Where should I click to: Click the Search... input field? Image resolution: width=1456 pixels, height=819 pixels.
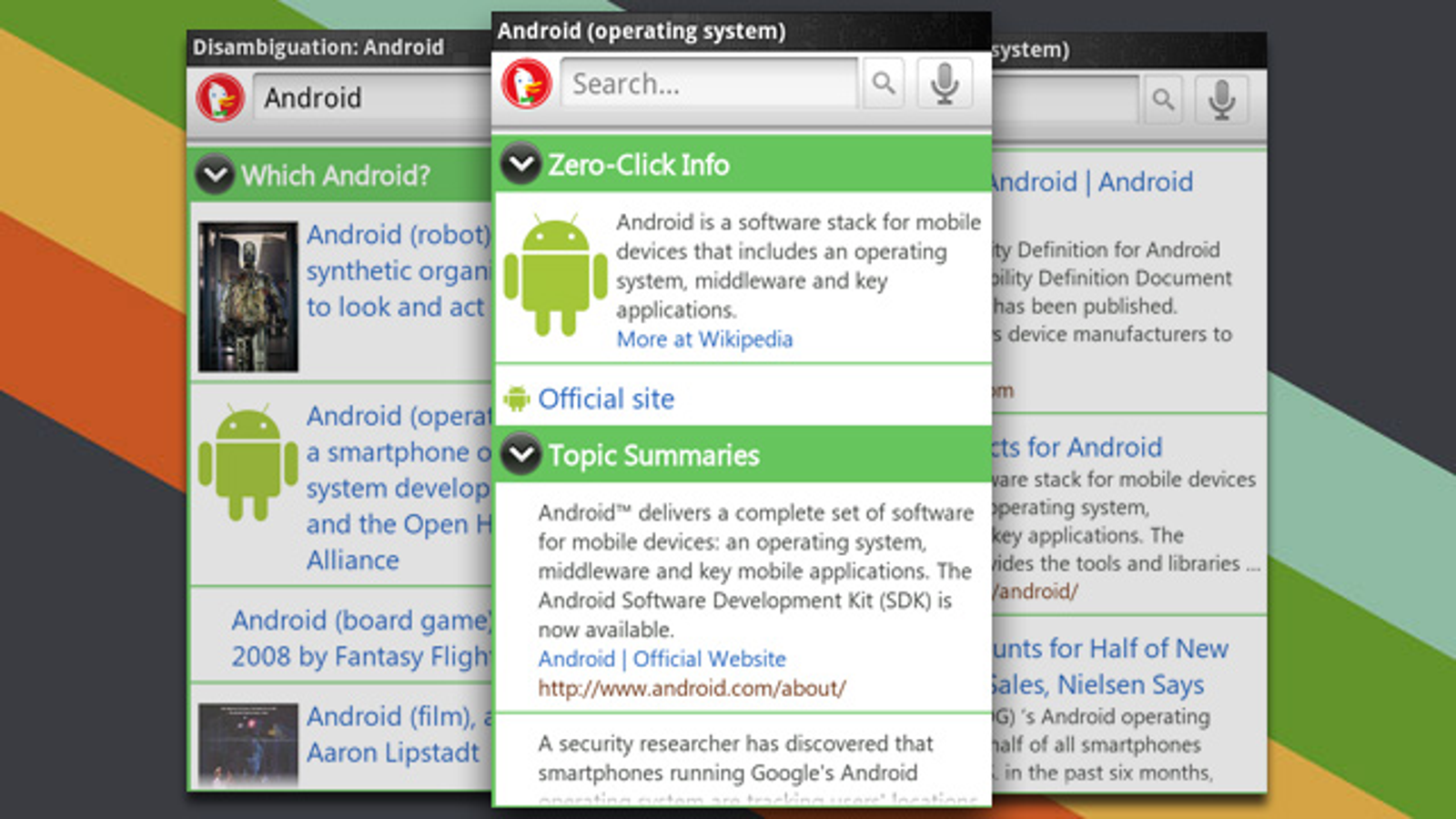pyautogui.click(x=709, y=84)
